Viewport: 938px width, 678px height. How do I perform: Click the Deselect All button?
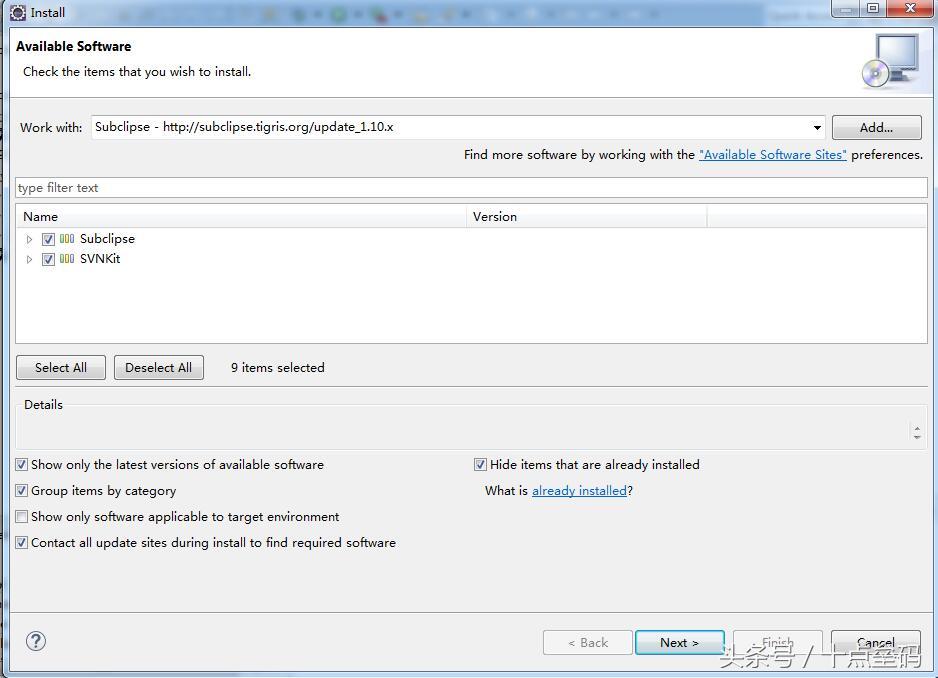pyautogui.click(x=159, y=367)
